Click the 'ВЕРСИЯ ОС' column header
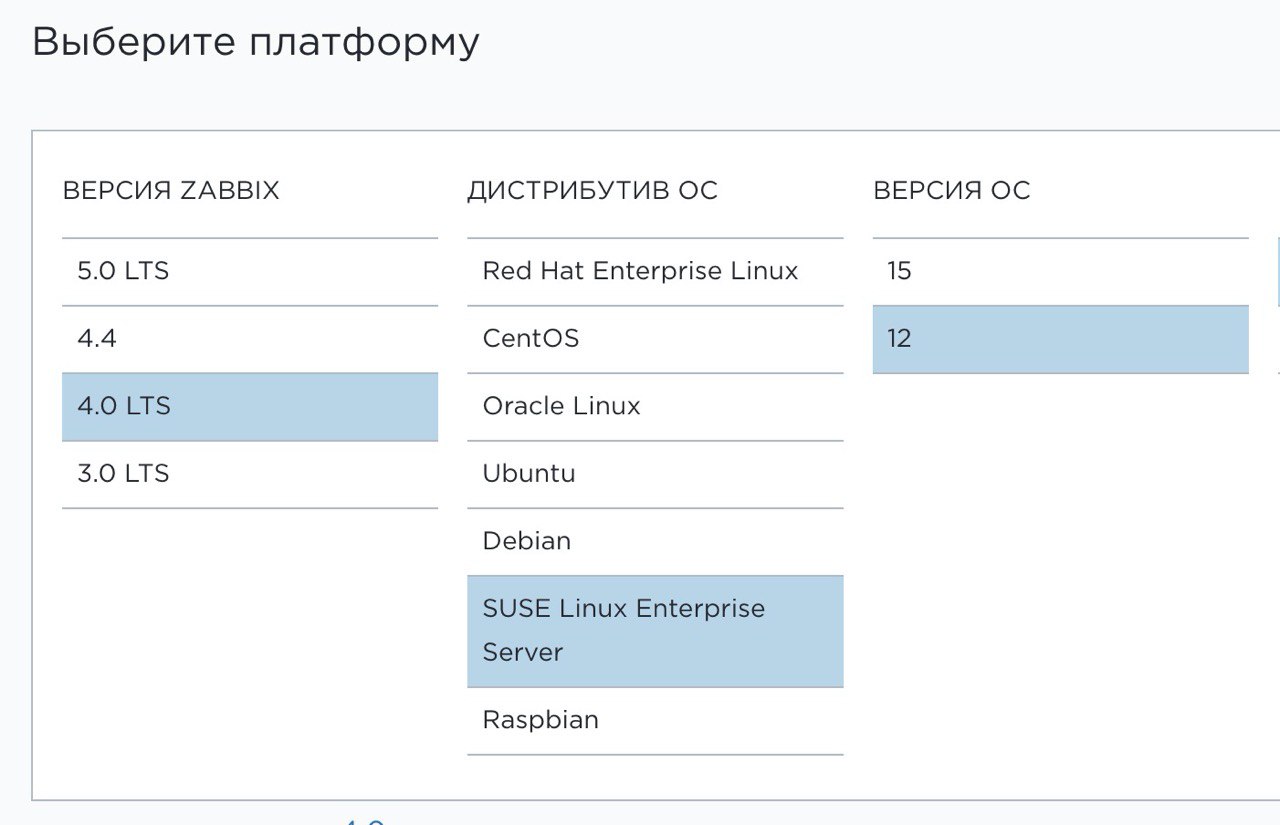1280x825 pixels. click(x=951, y=191)
